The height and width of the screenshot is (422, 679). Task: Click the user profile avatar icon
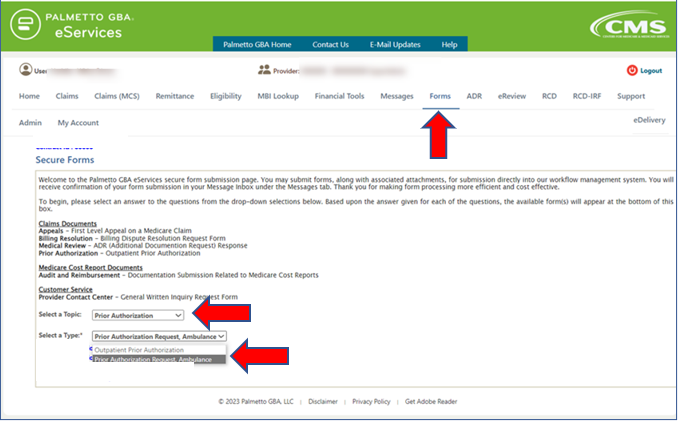tap(26, 70)
